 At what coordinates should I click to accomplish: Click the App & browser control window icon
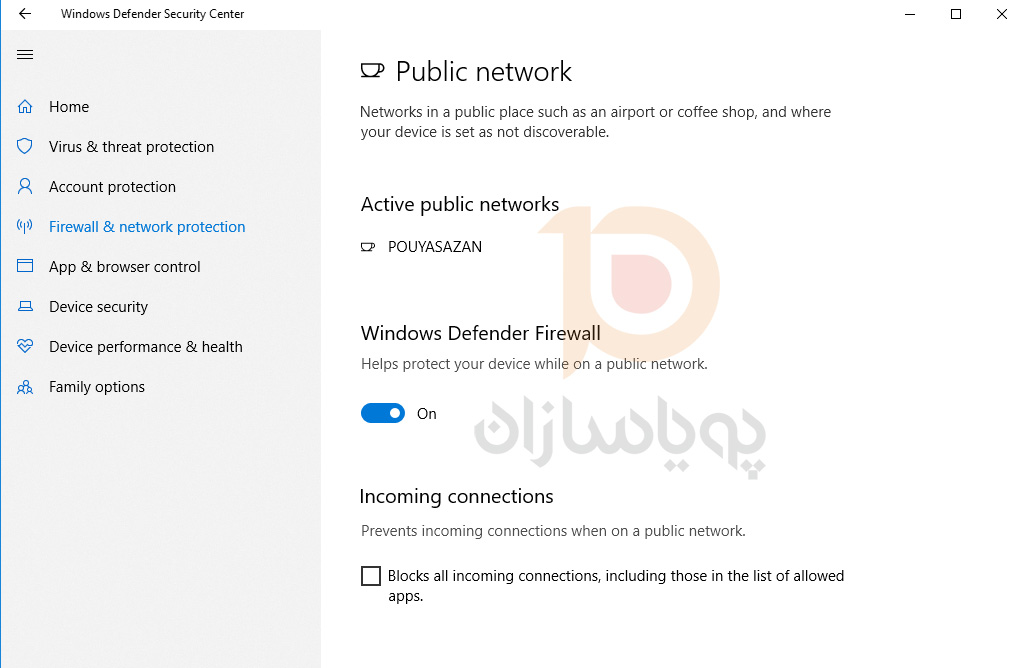tap(25, 266)
